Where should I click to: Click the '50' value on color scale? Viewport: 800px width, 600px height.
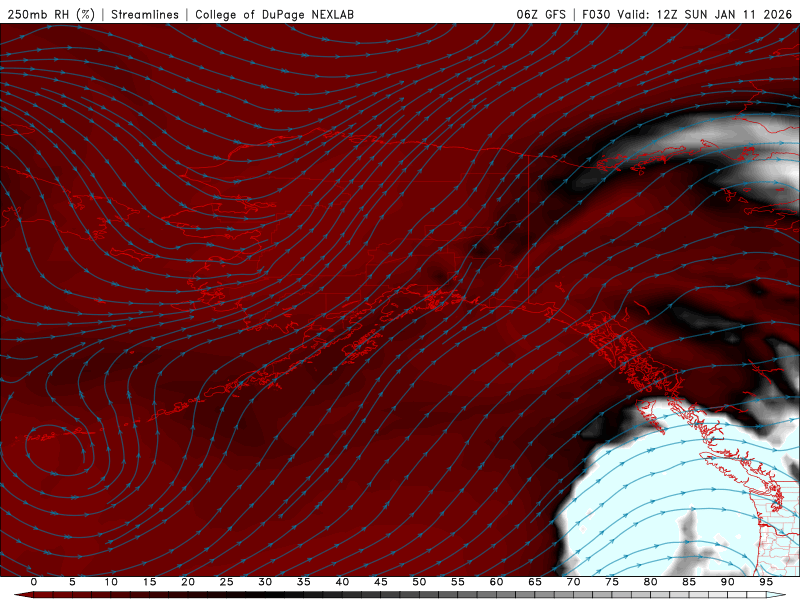click(419, 582)
